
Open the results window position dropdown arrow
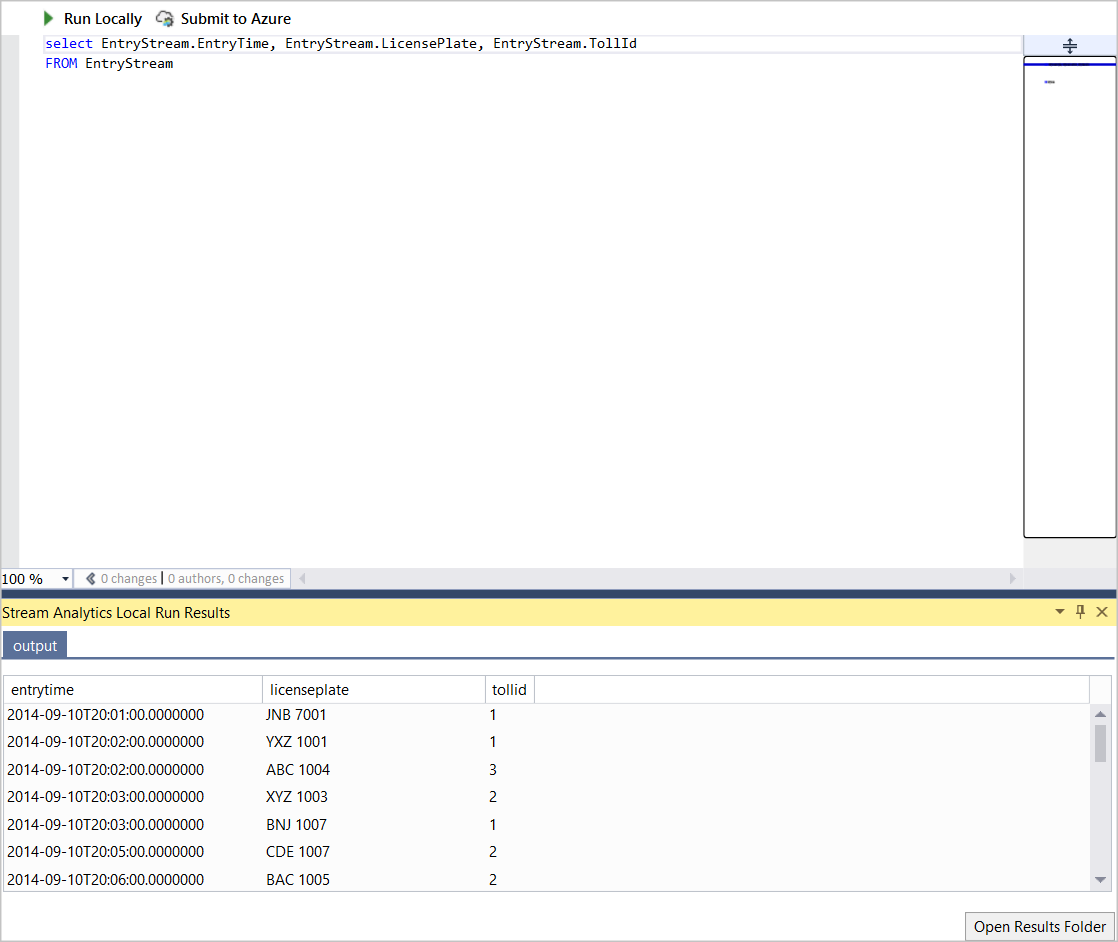coord(1058,611)
